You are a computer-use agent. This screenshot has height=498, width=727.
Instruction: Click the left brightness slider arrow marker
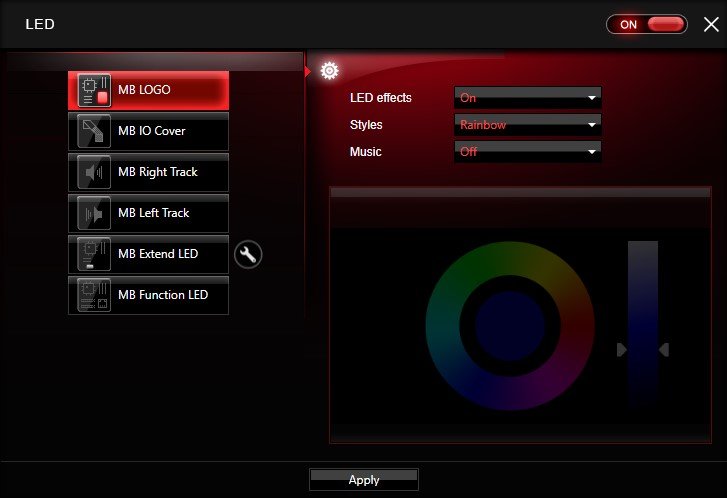pyautogui.click(x=622, y=350)
